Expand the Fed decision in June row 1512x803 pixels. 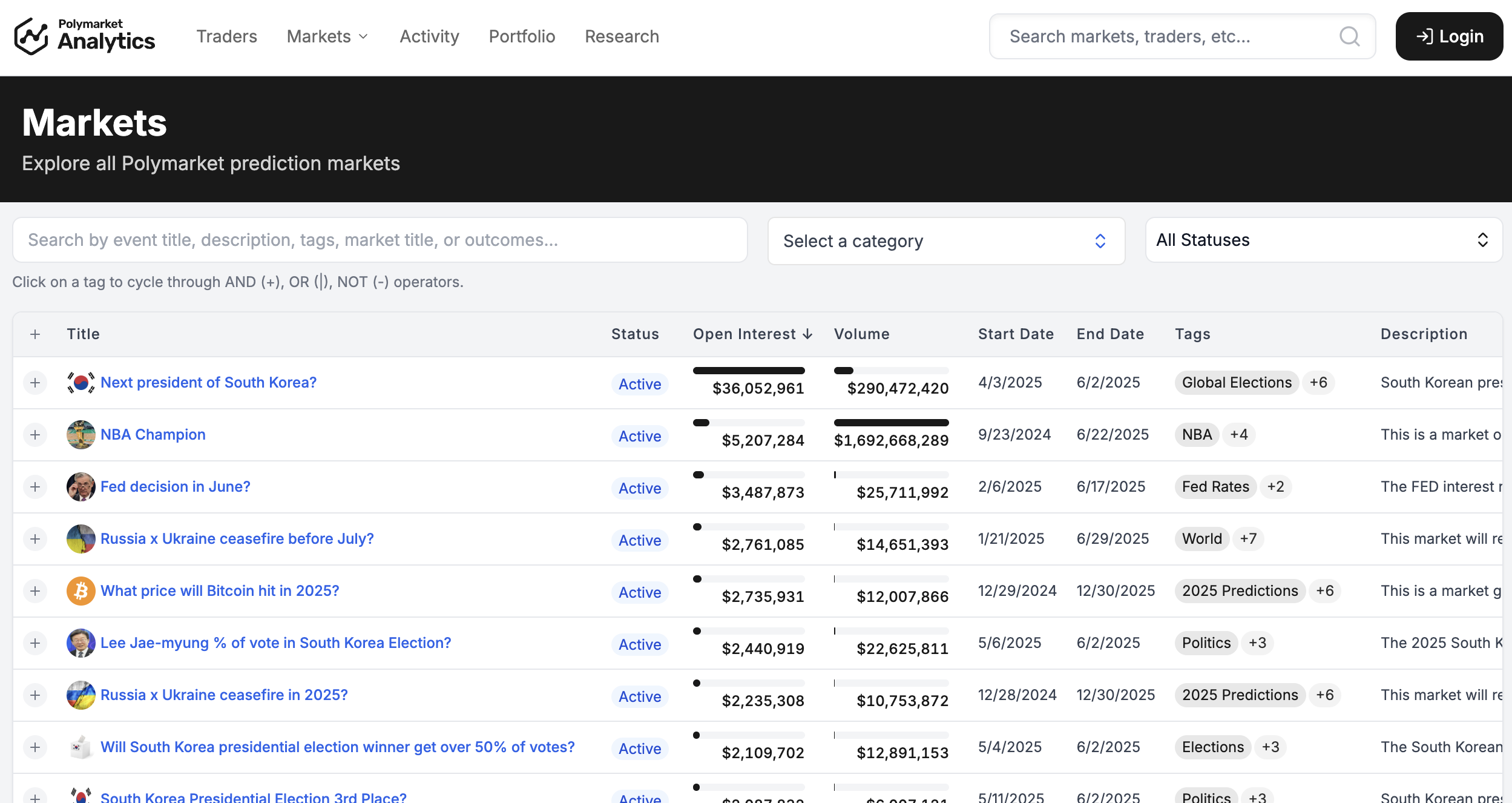[35, 487]
